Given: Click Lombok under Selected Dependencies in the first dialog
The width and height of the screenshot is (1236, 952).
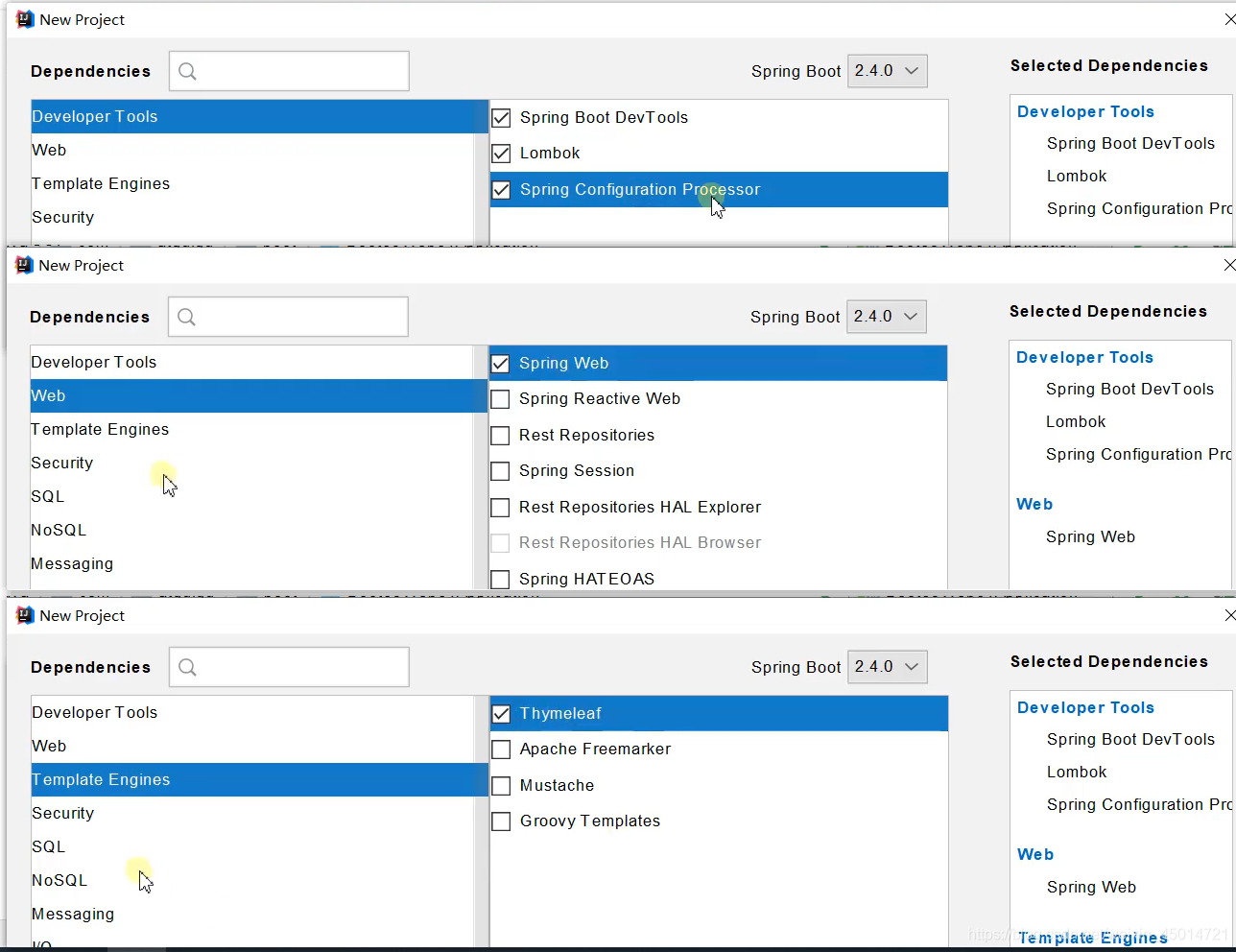Looking at the screenshot, I should (x=1077, y=176).
